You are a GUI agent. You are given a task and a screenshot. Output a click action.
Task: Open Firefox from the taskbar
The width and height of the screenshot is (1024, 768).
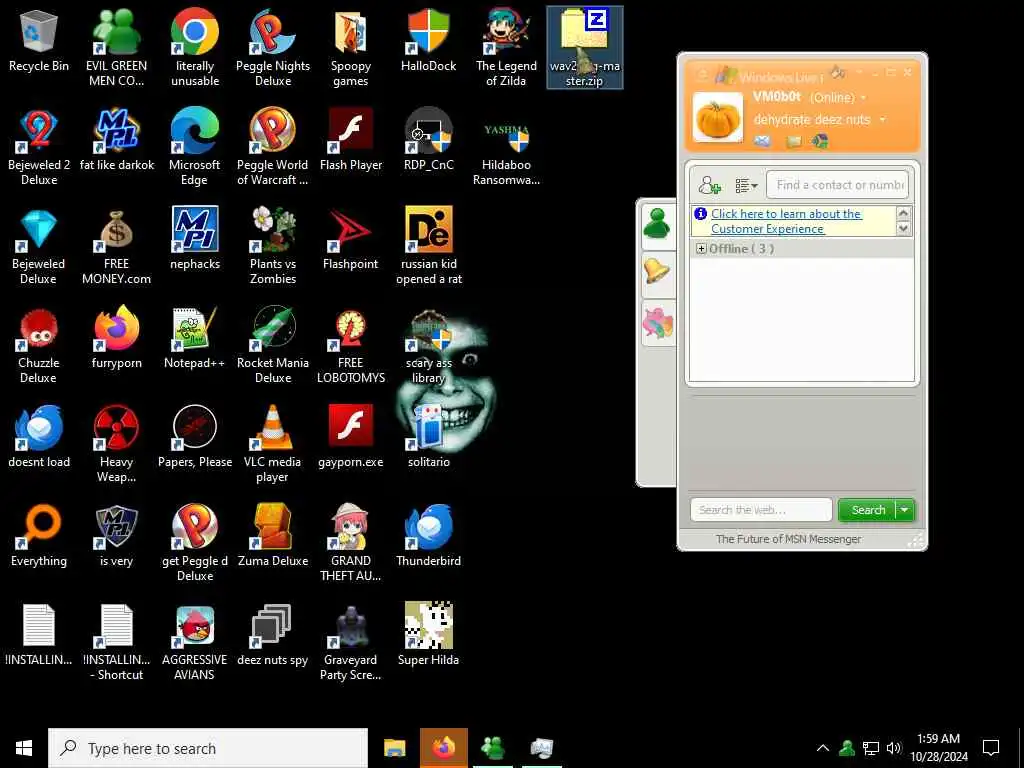coord(443,748)
